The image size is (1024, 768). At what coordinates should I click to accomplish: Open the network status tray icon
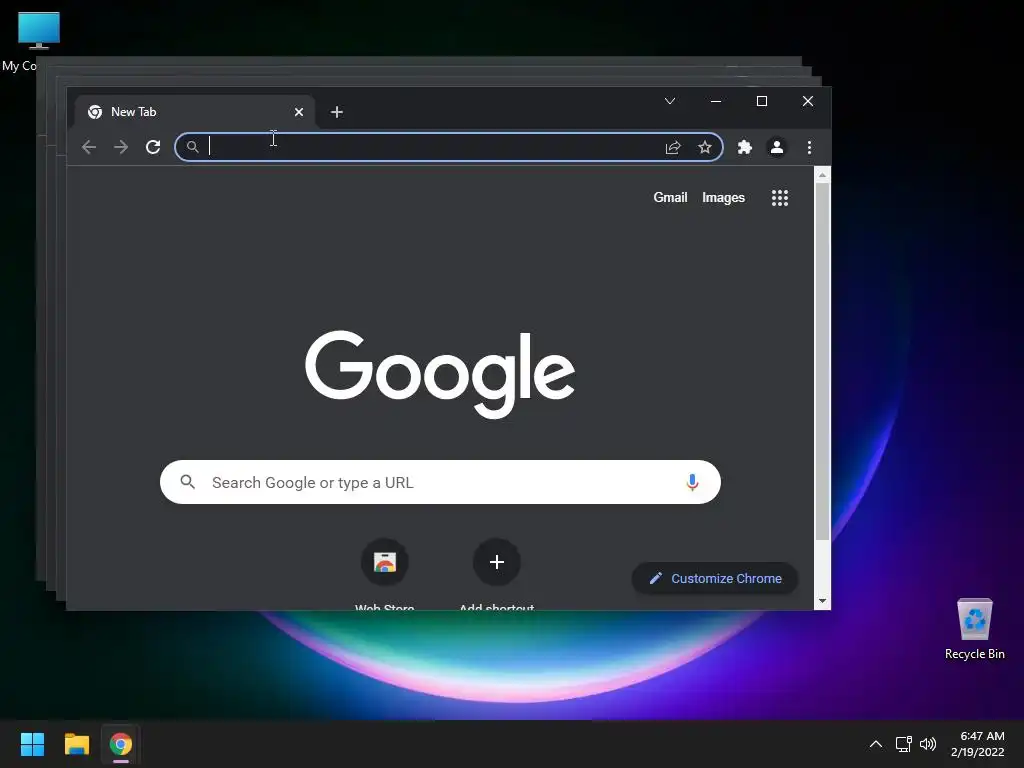[903, 744]
